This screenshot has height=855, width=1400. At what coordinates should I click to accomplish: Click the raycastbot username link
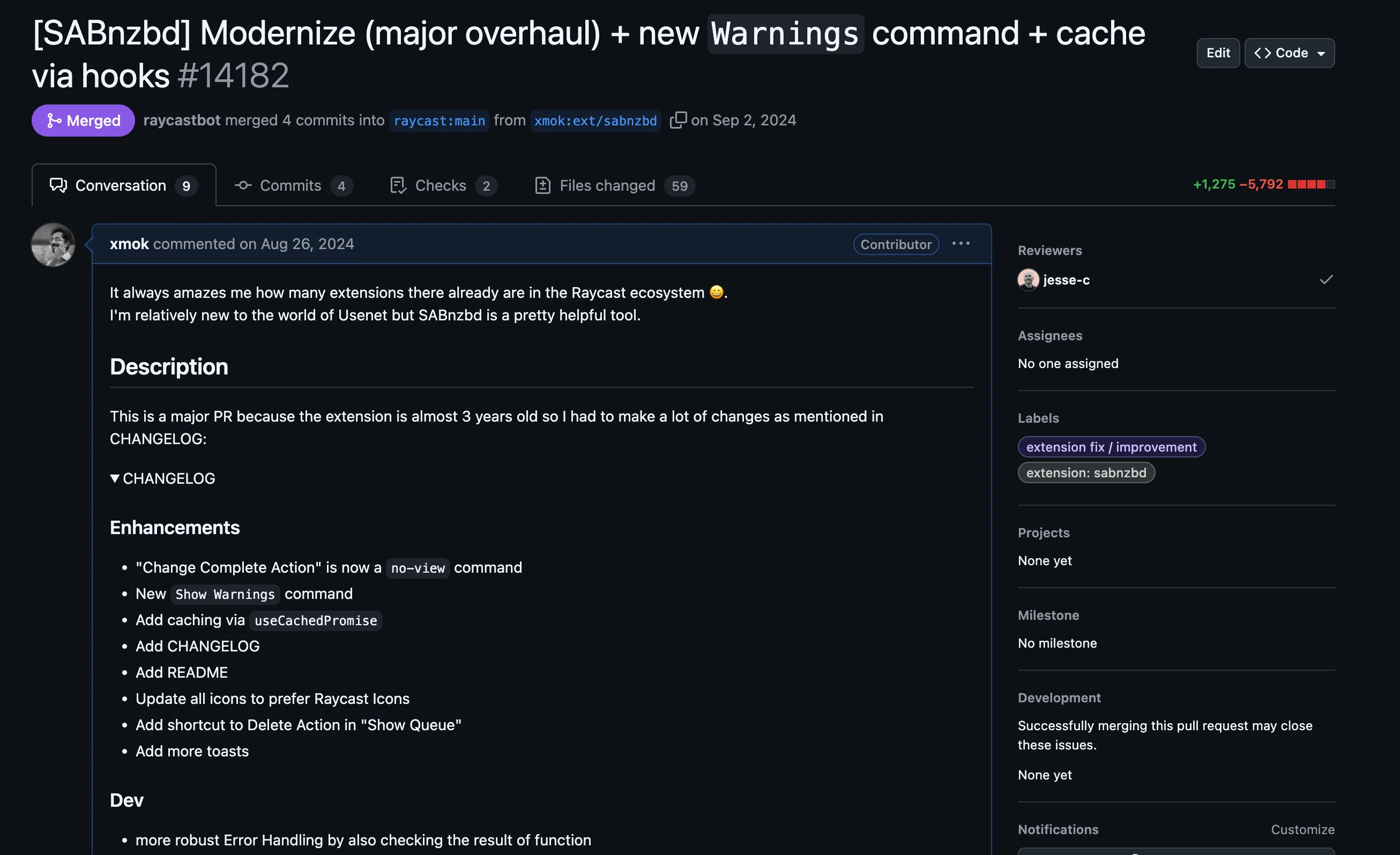(x=182, y=121)
